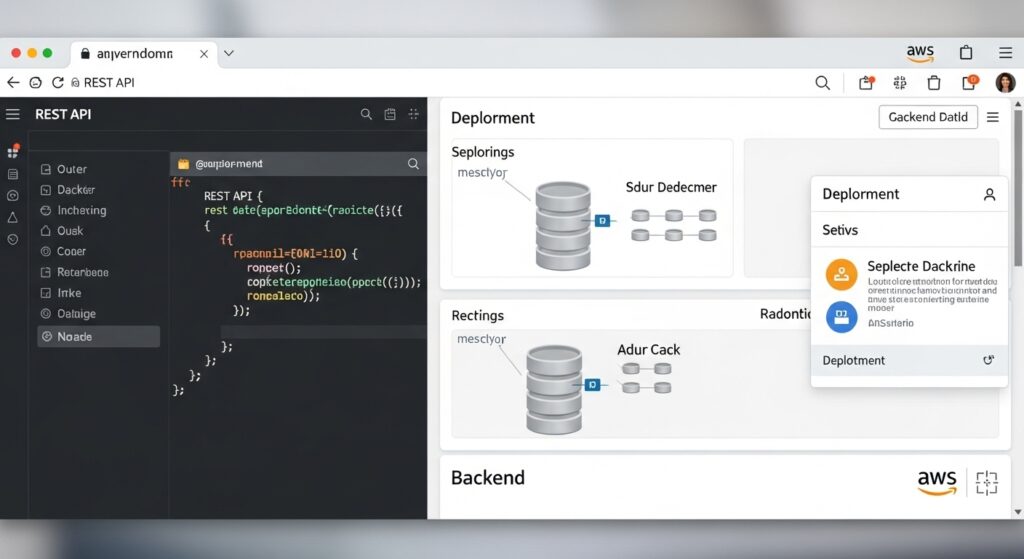Image resolution: width=1024 pixels, height=559 pixels.
Task: Open the user profile avatar in browser toolbar
Action: [x=1005, y=83]
